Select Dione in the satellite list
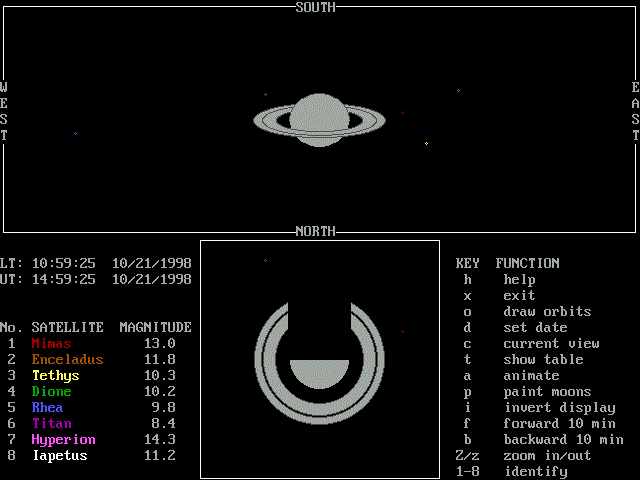The width and height of the screenshot is (640, 480). click(x=51, y=391)
